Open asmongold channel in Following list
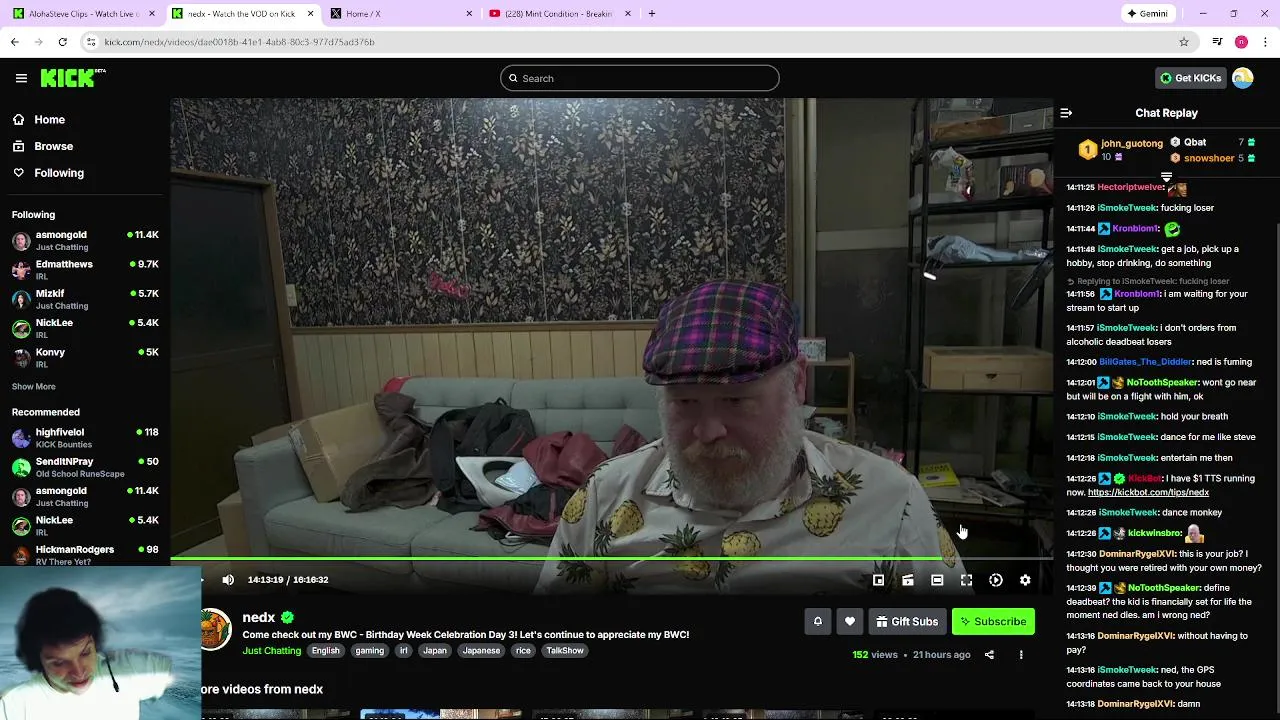Screen dimensions: 1280x720 pos(85,241)
